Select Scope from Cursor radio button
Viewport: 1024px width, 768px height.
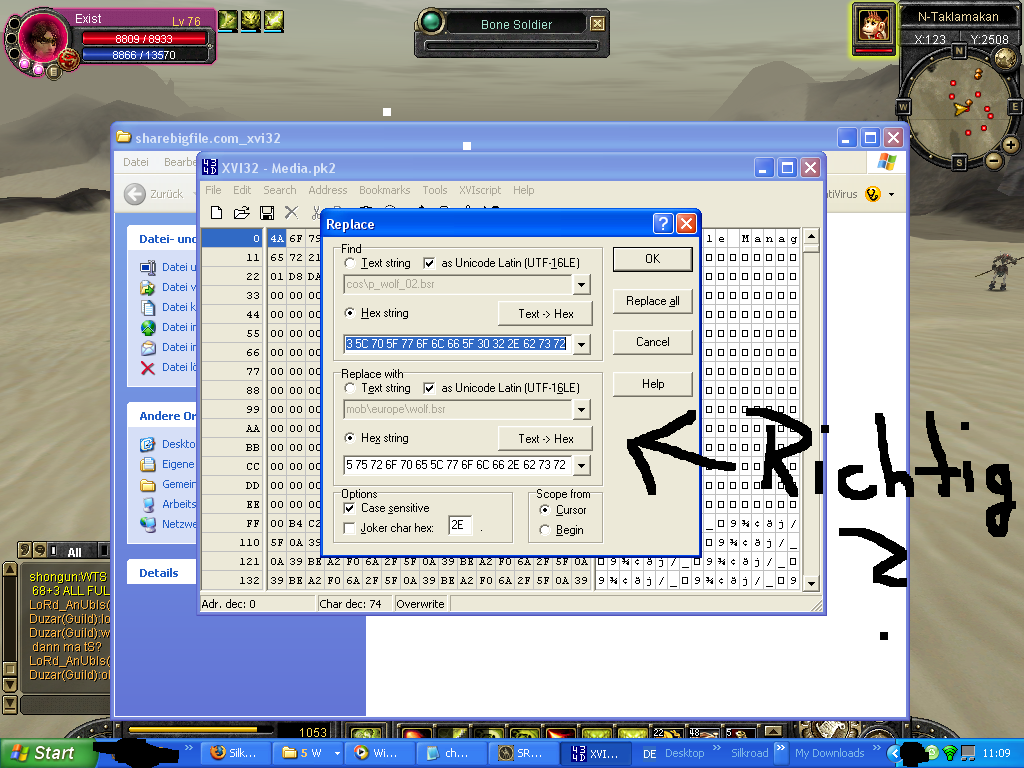pos(545,509)
